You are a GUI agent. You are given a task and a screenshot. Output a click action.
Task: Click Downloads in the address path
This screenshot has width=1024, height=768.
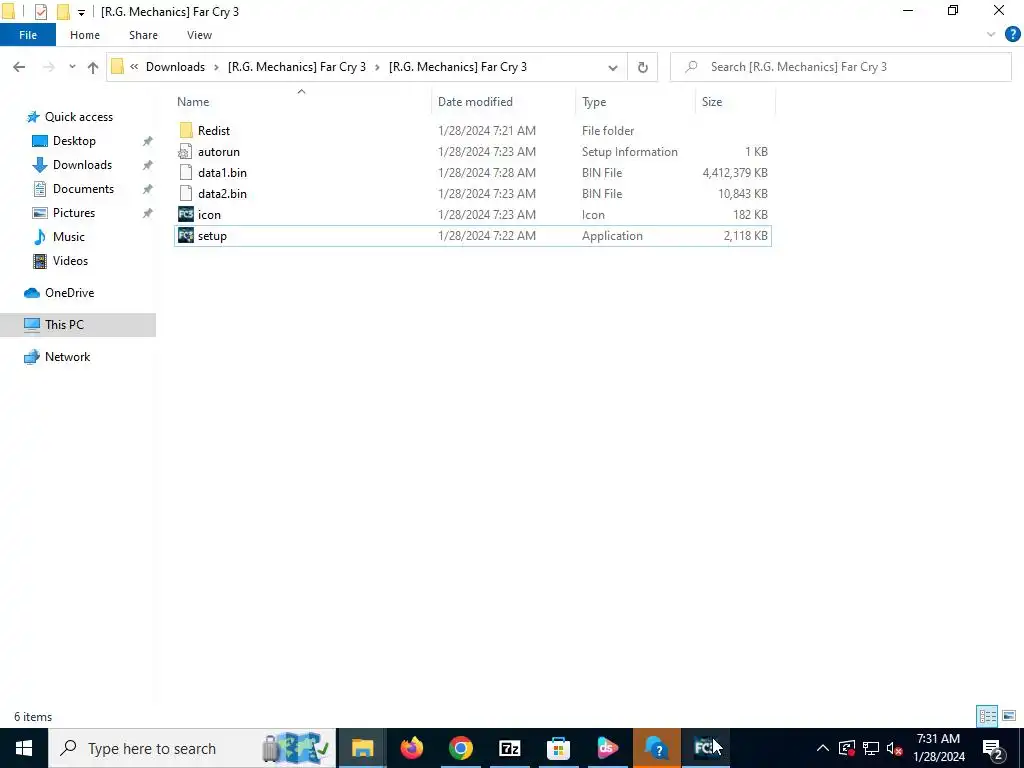click(x=175, y=67)
